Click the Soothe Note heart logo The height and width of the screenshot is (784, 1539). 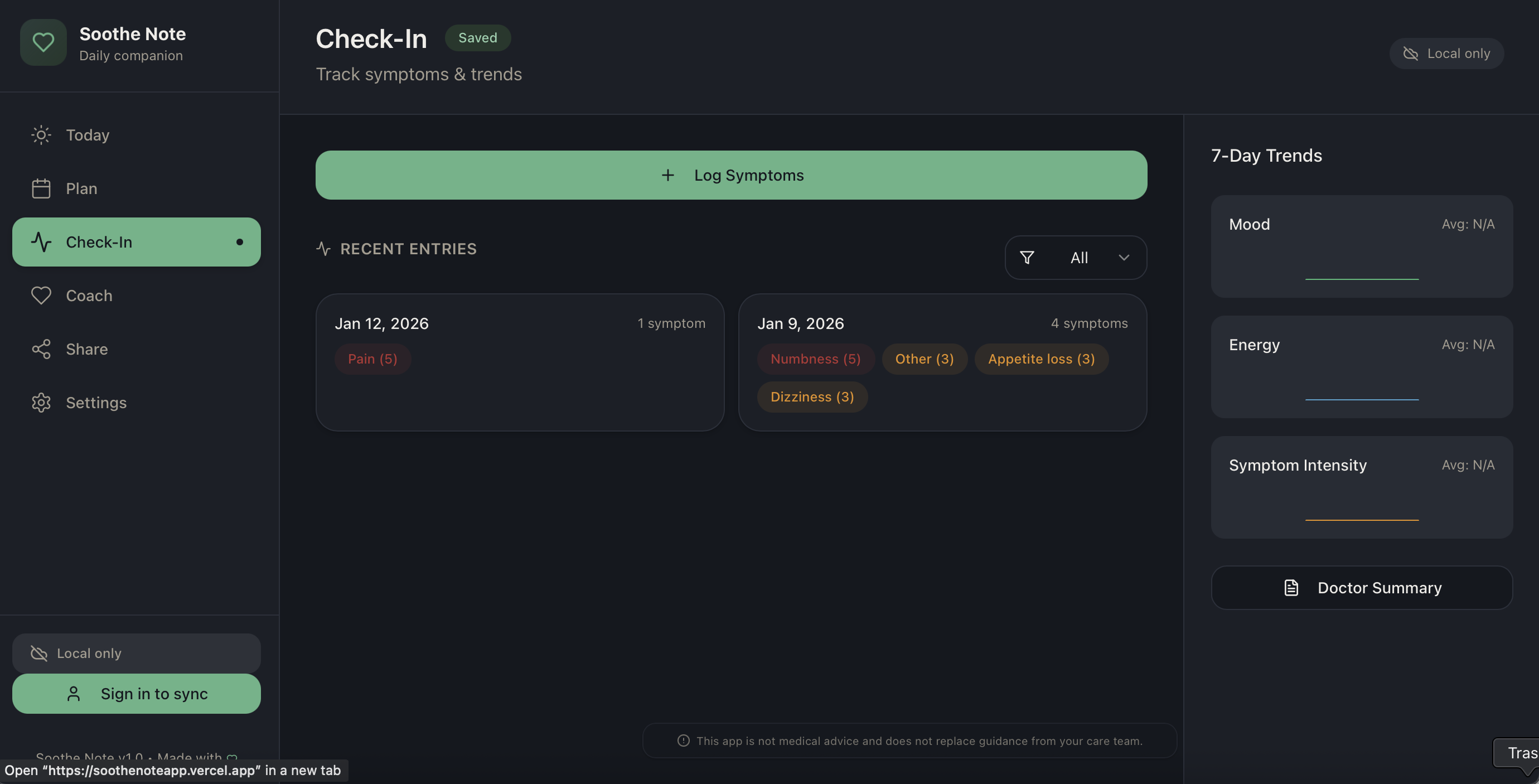point(43,42)
